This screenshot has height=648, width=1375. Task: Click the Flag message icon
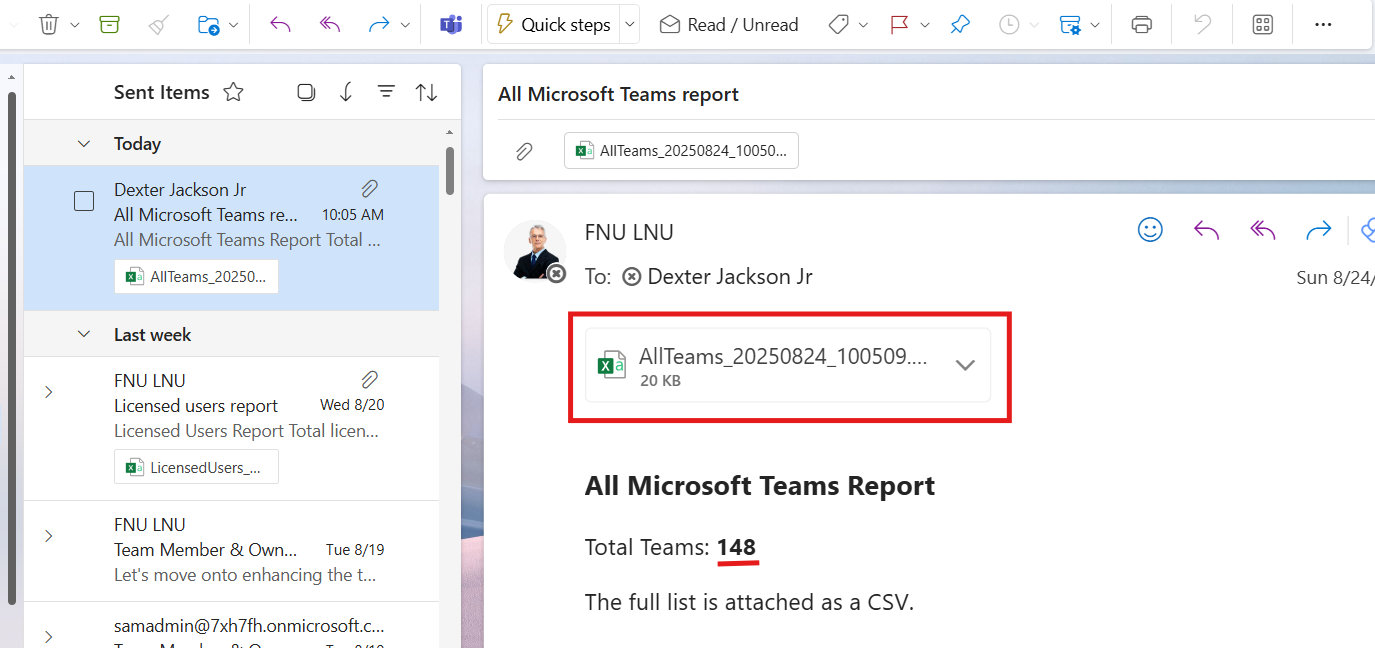coord(899,25)
